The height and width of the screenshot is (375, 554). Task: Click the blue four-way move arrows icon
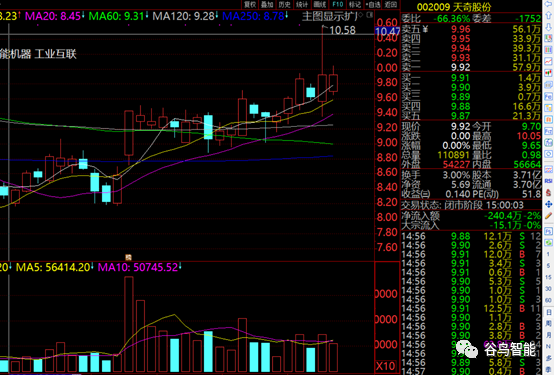(x=548, y=204)
